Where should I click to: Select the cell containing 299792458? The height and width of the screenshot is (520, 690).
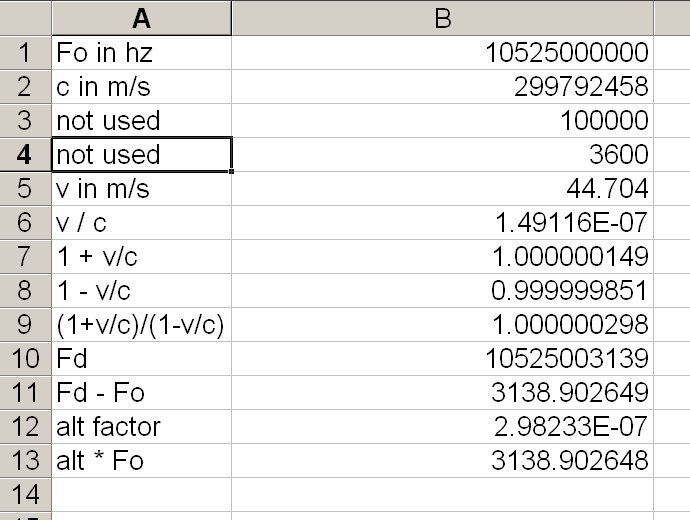pos(442,87)
